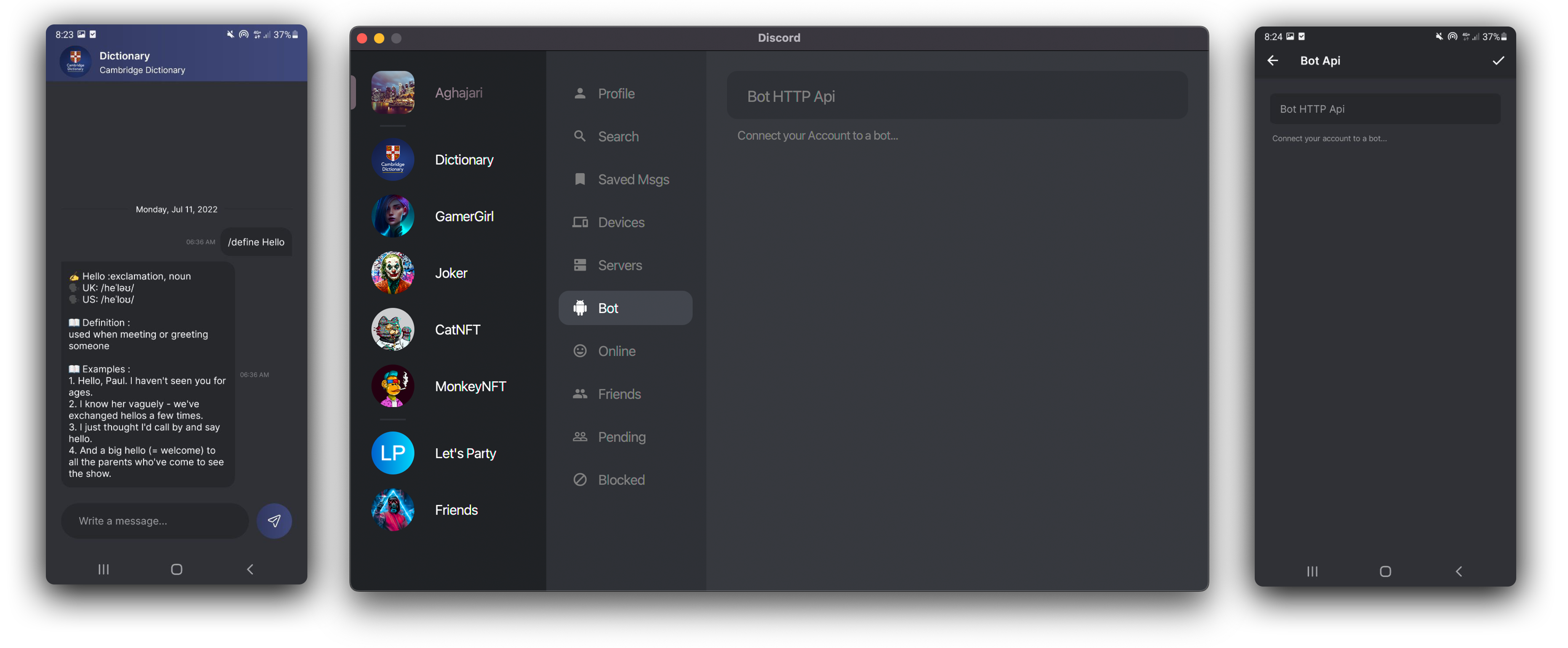Image resolution: width=1568 pixels, height=648 pixels.
Task: Open Saved Msgs section
Action: 632,180
